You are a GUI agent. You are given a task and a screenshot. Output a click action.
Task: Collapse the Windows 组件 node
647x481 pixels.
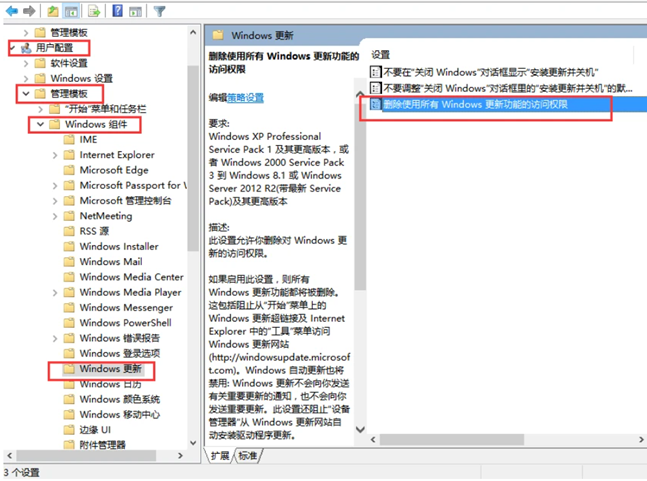[40, 124]
